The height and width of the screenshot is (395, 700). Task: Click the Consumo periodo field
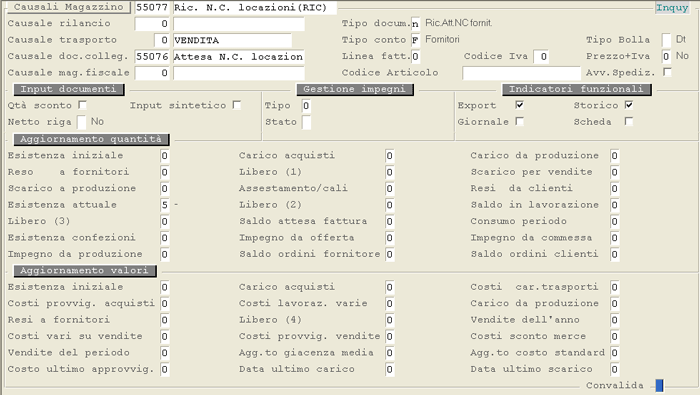pyautogui.click(x=615, y=221)
